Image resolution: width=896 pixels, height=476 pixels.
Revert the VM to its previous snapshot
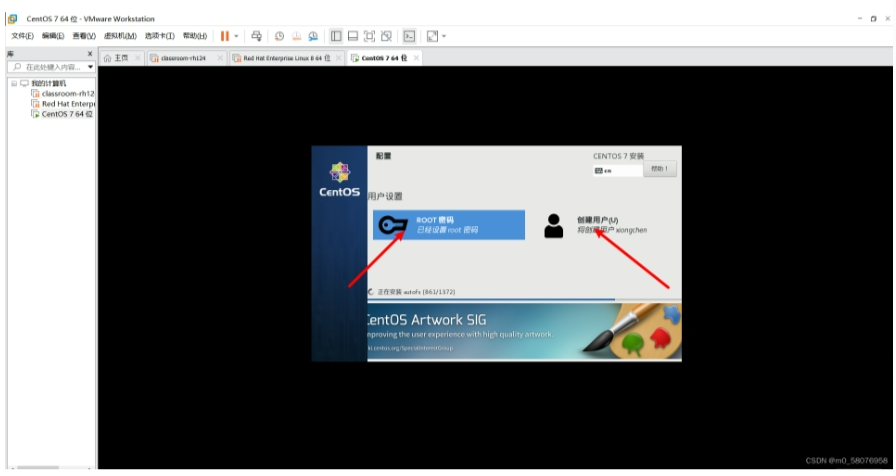(296, 36)
